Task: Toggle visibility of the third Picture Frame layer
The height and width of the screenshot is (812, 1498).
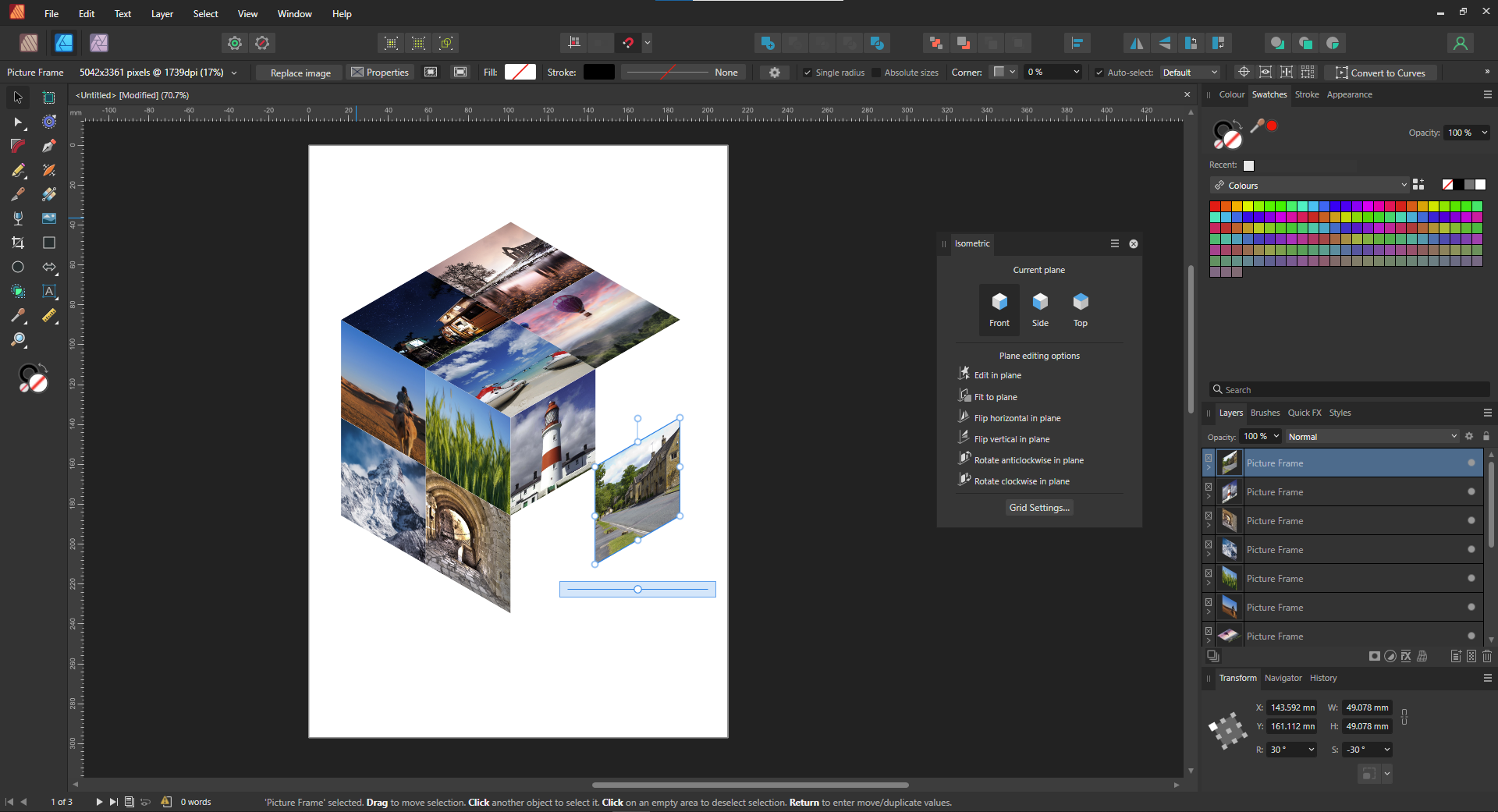Action: (x=1471, y=521)
